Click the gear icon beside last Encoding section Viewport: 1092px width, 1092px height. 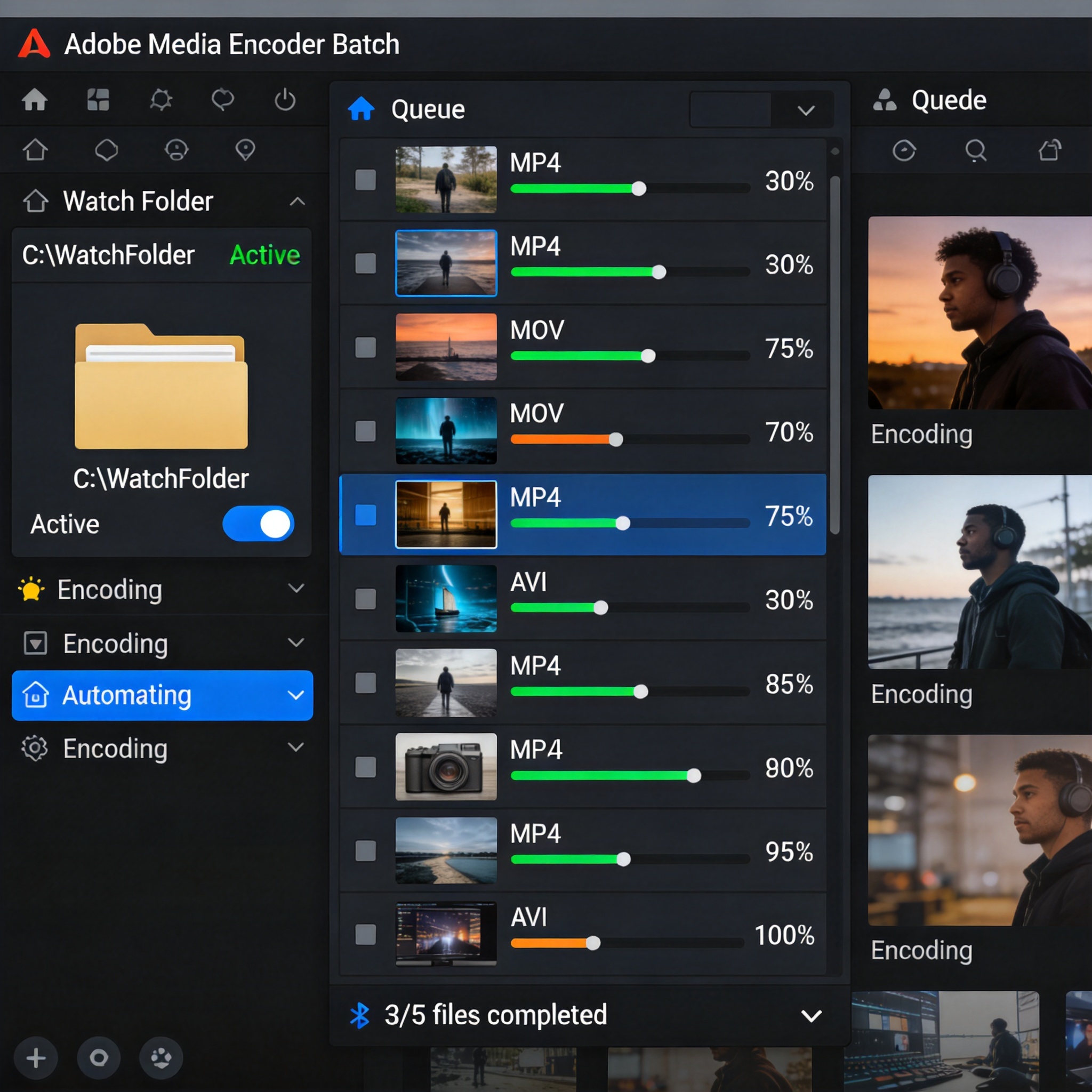[35, 748]
